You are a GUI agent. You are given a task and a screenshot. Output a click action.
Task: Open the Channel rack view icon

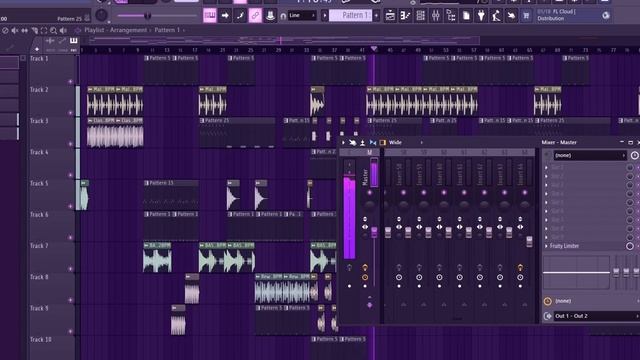click(x=420, y=16)
